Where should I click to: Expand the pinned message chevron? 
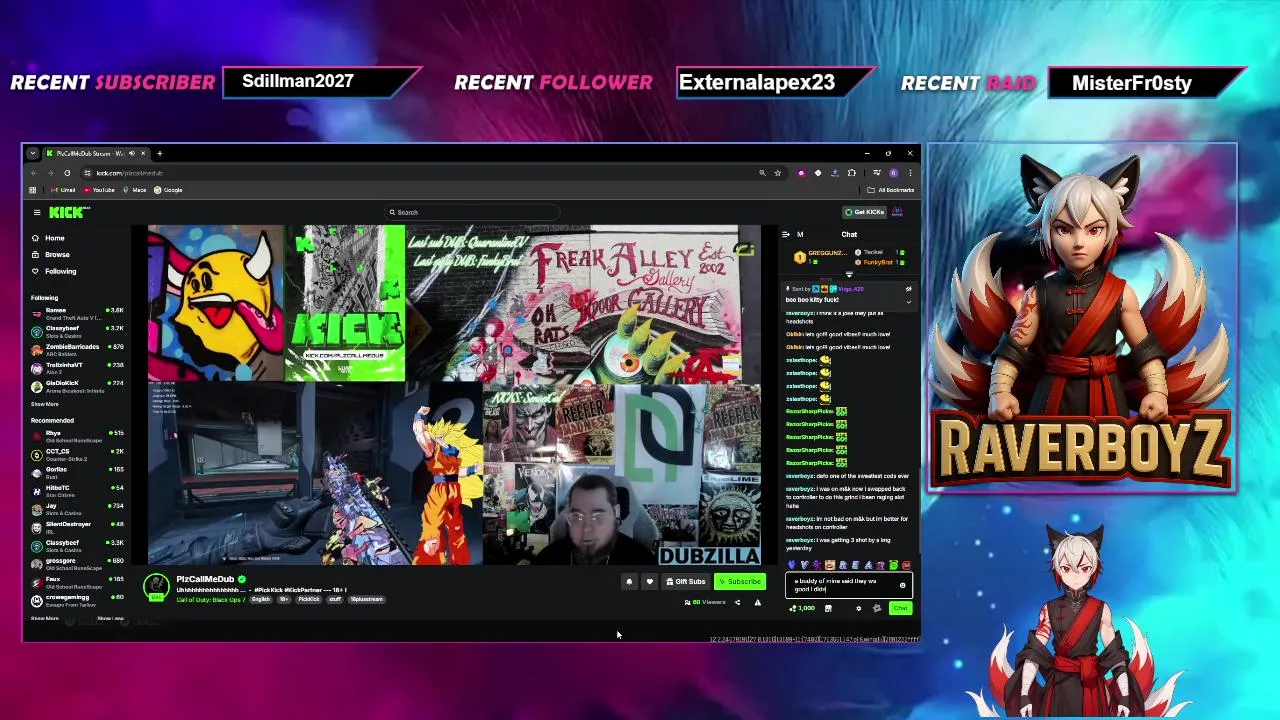pos(908,300)
